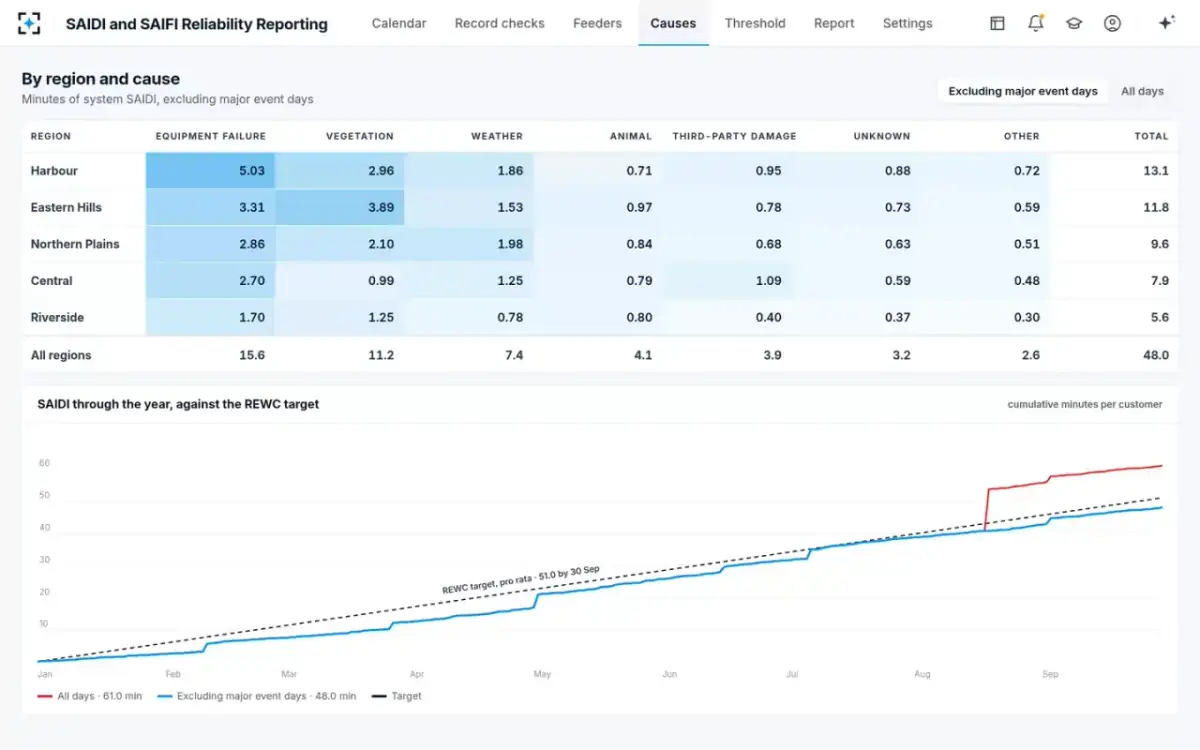Click Riverside equipment failure cell 1.70
Viewport: 1200px width, 750px height.
pyautogui.click(x=210, y=317)
